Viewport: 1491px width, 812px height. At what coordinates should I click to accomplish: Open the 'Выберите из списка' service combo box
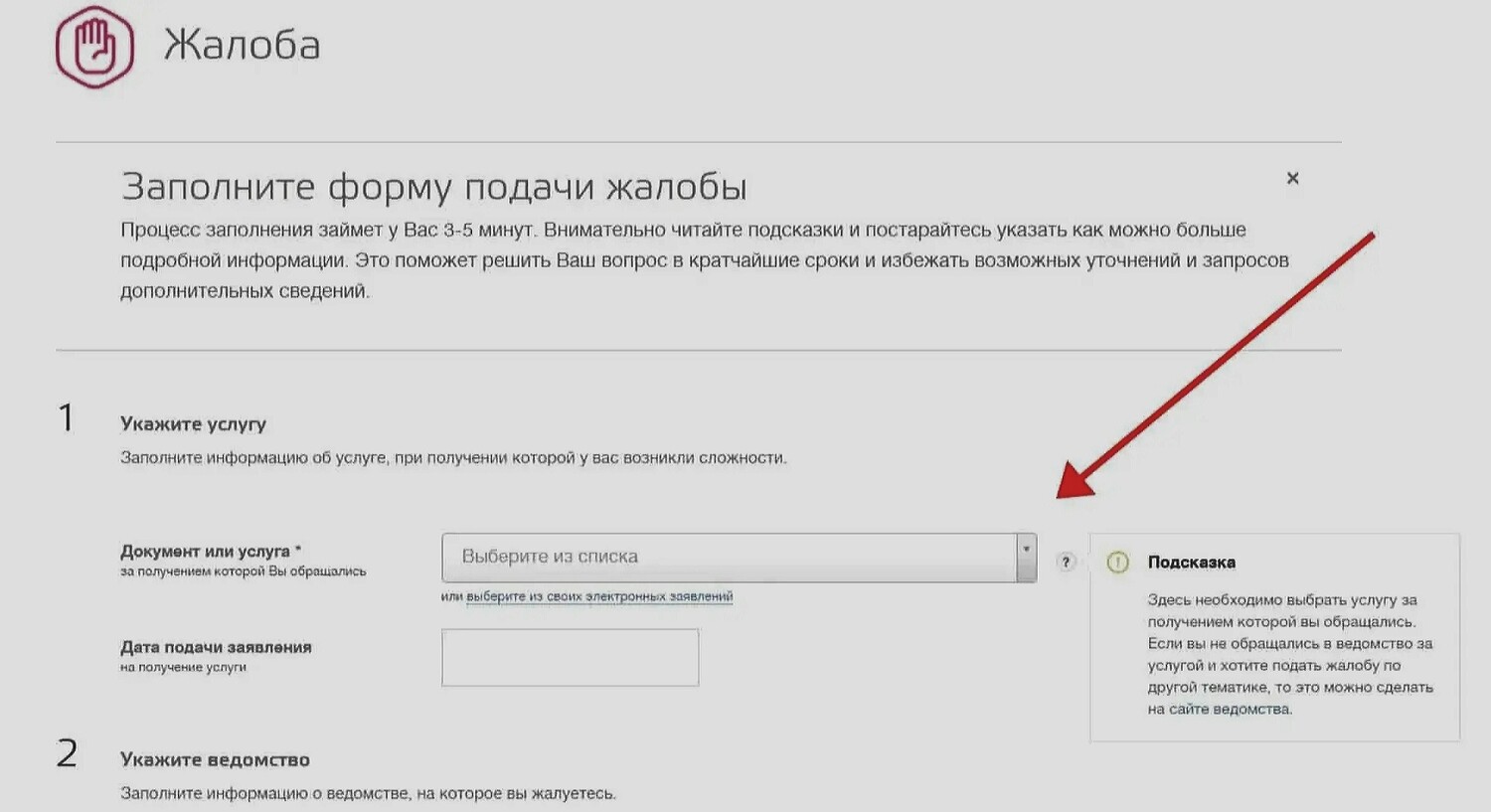[728, 558]
